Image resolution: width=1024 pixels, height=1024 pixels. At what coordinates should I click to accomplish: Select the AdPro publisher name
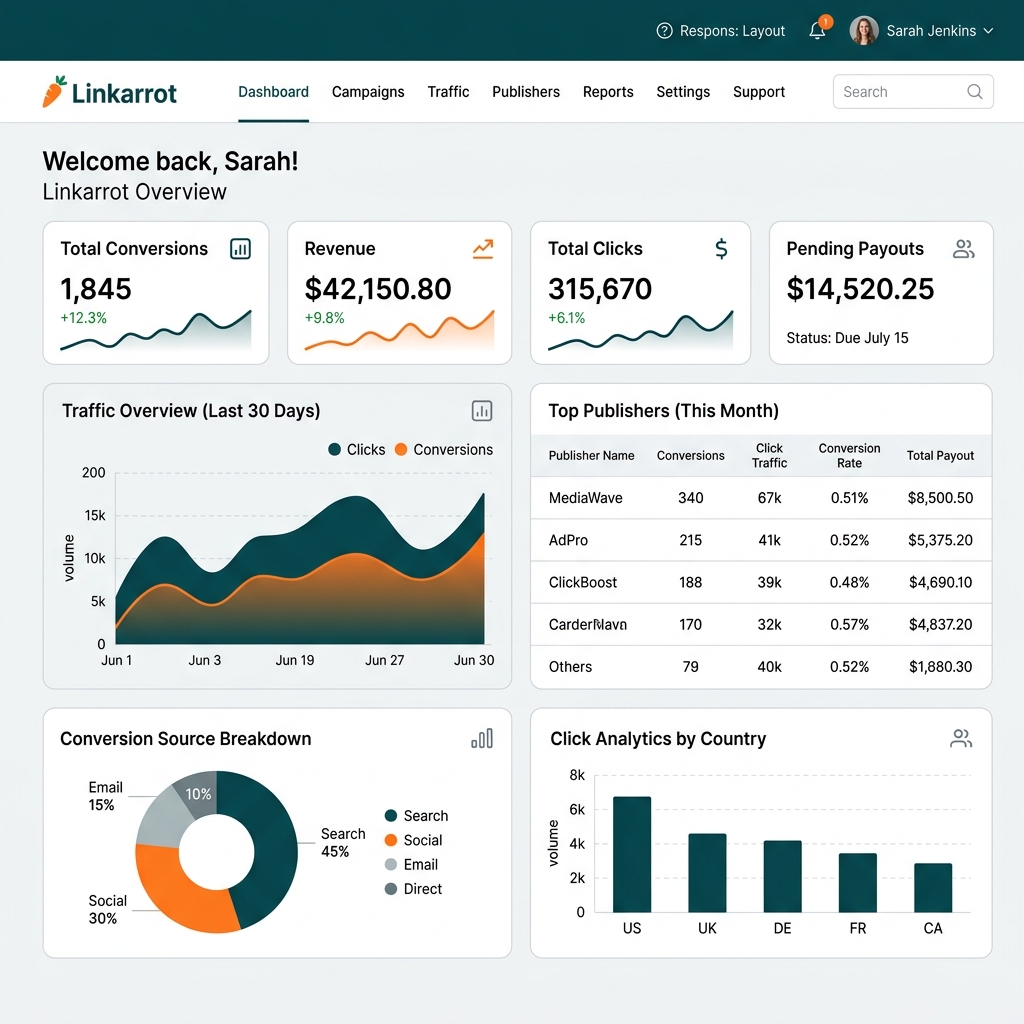click(568, 540)
